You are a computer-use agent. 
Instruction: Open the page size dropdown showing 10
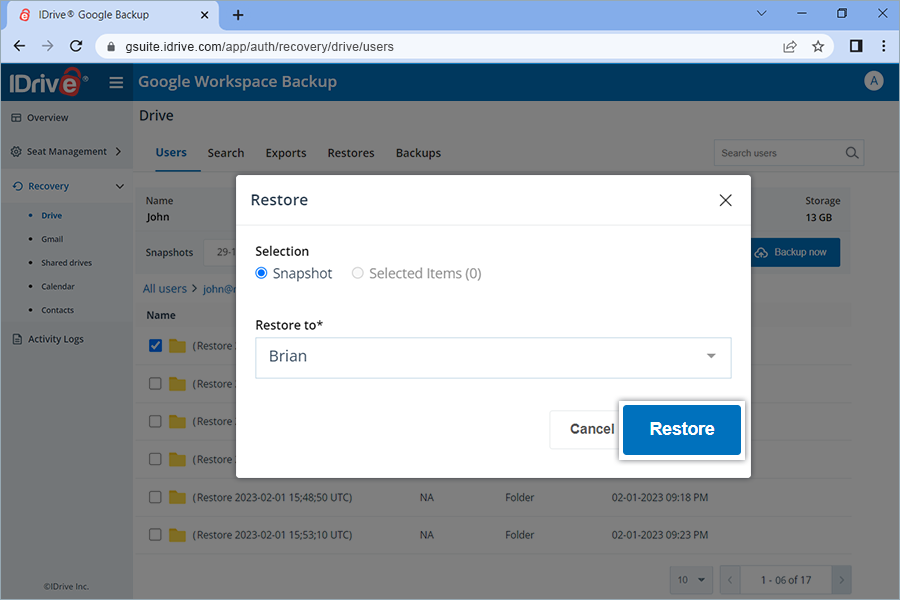(x=690, y=580)
